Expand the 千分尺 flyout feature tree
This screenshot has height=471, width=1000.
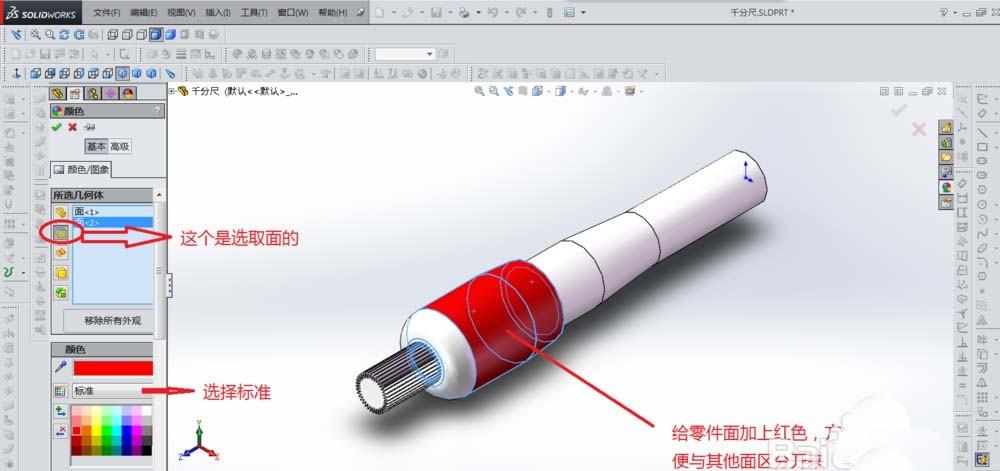pos(172,91)
